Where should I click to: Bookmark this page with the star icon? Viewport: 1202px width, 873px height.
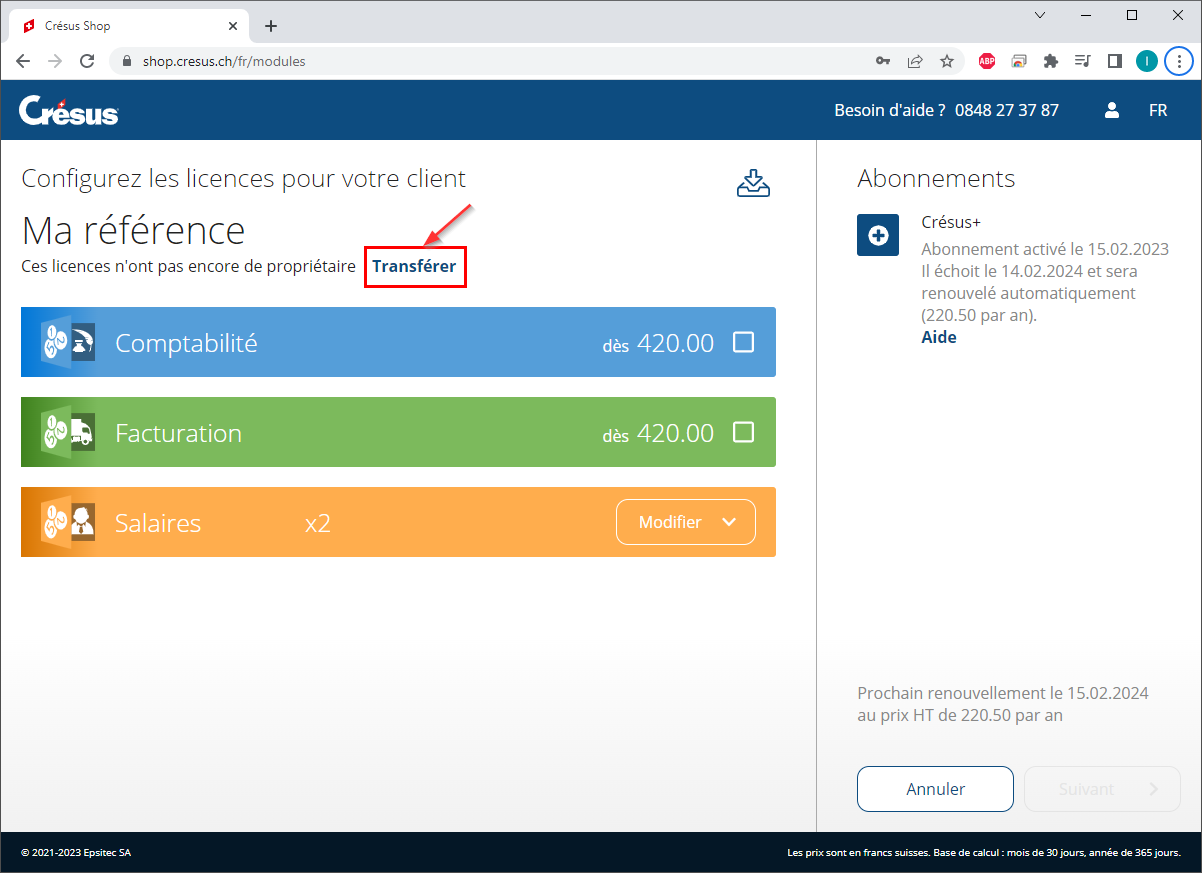coord(946,61)
